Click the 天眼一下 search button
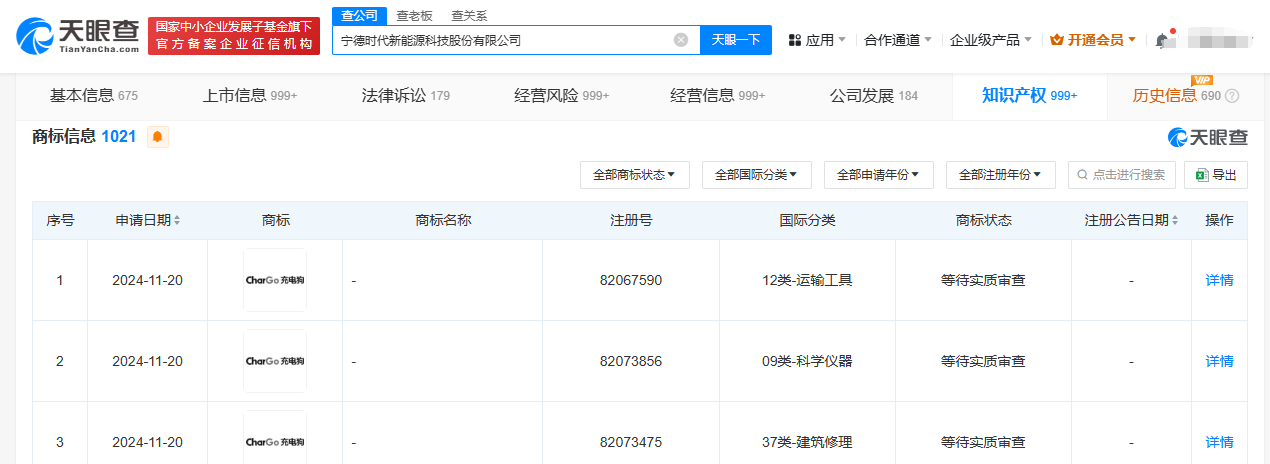This screenshot has width=1270, height=464. (735, 40)
